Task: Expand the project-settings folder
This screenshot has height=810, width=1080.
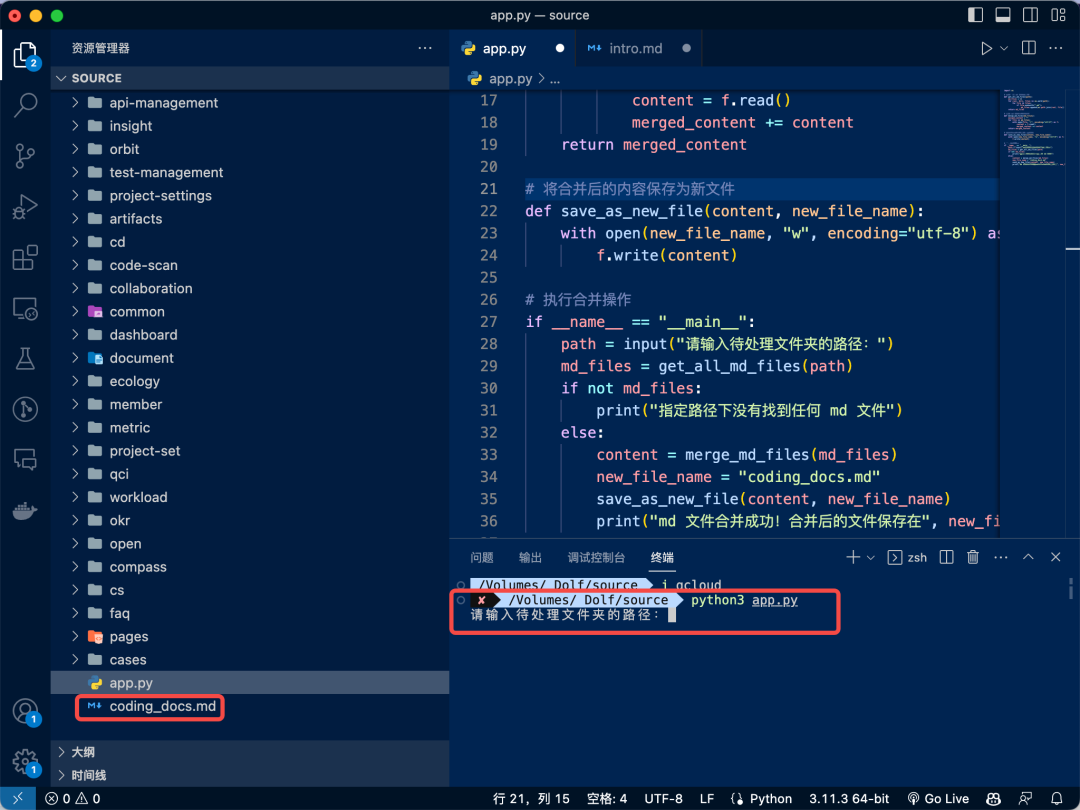Action: pyautogui.click(x=250, y=196)
